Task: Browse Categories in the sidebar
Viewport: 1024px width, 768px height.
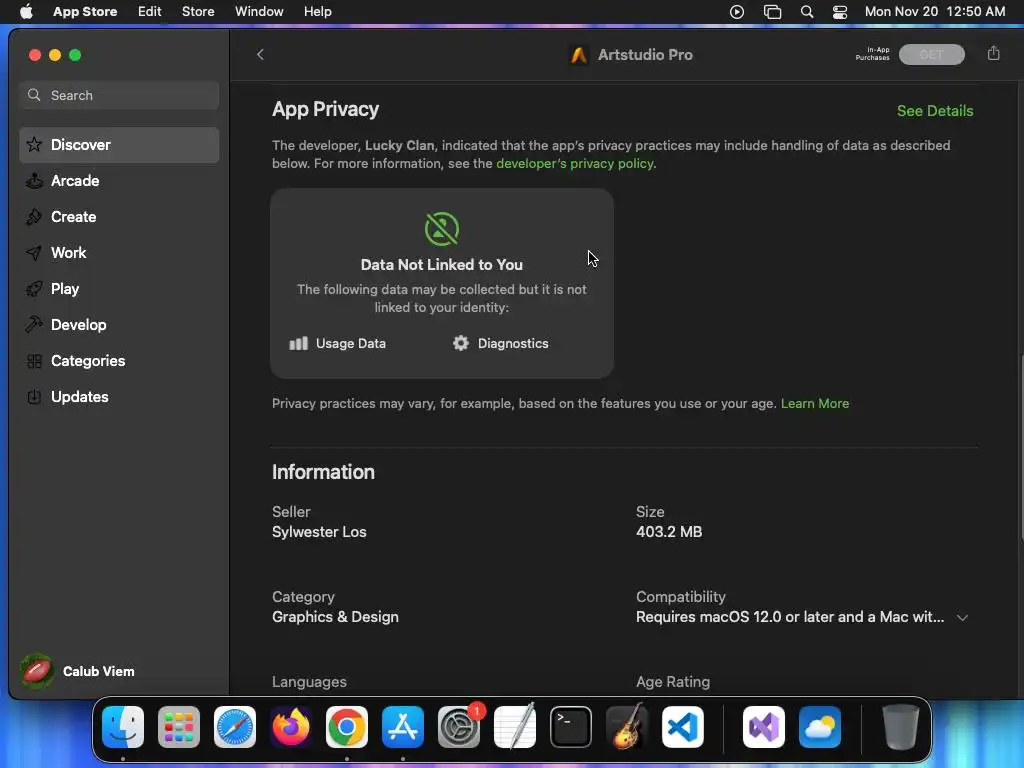Action: coord(120,360)
